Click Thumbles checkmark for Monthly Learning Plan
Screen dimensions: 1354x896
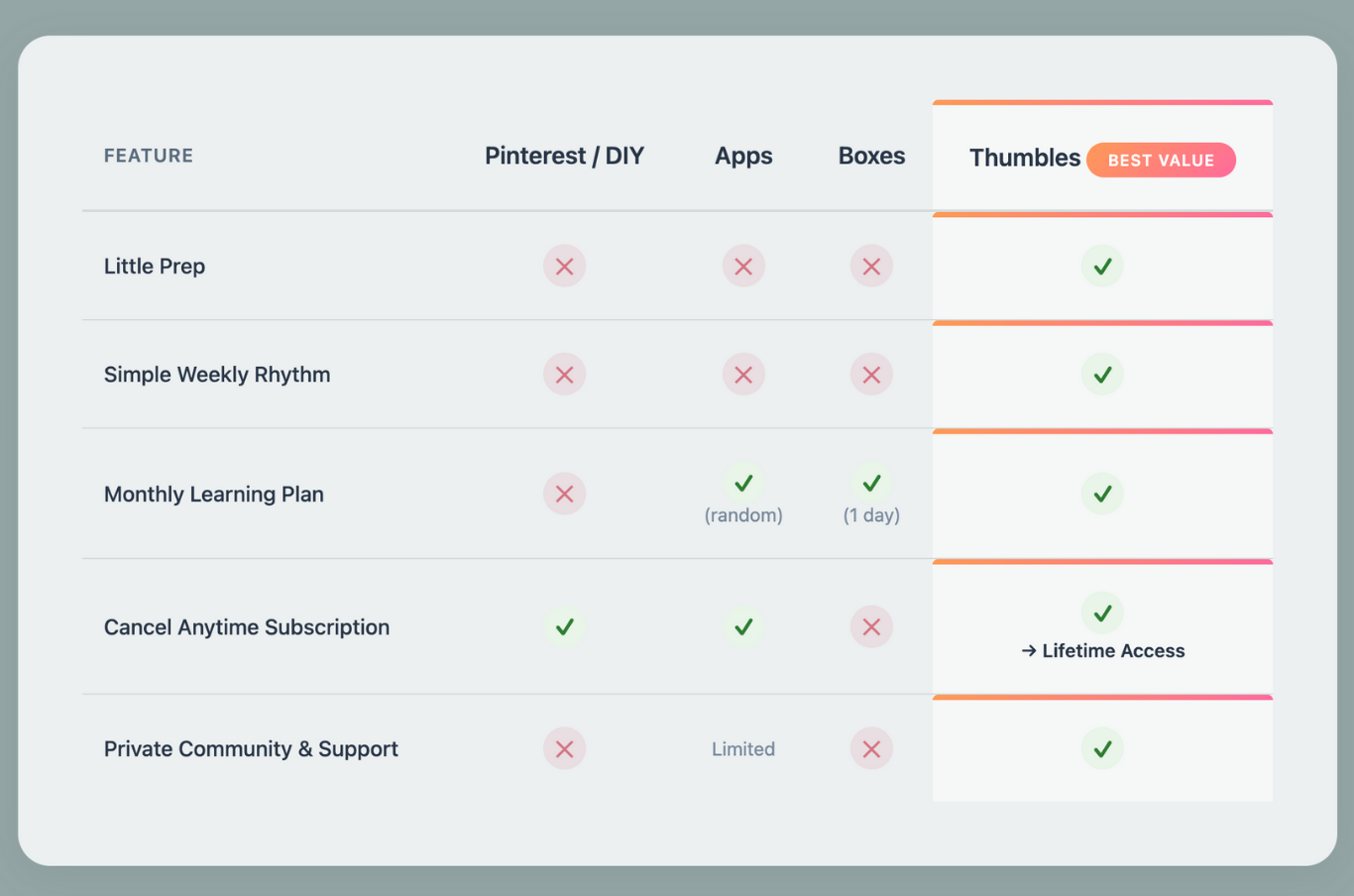point(1102,494)
